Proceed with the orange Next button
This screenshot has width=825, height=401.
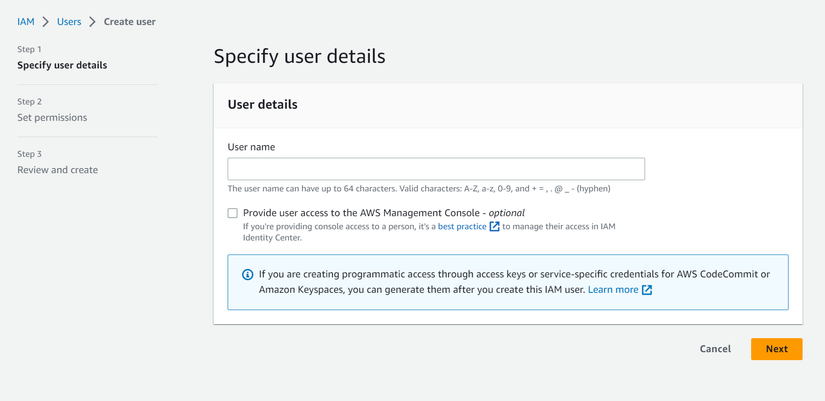pos(776,349)
